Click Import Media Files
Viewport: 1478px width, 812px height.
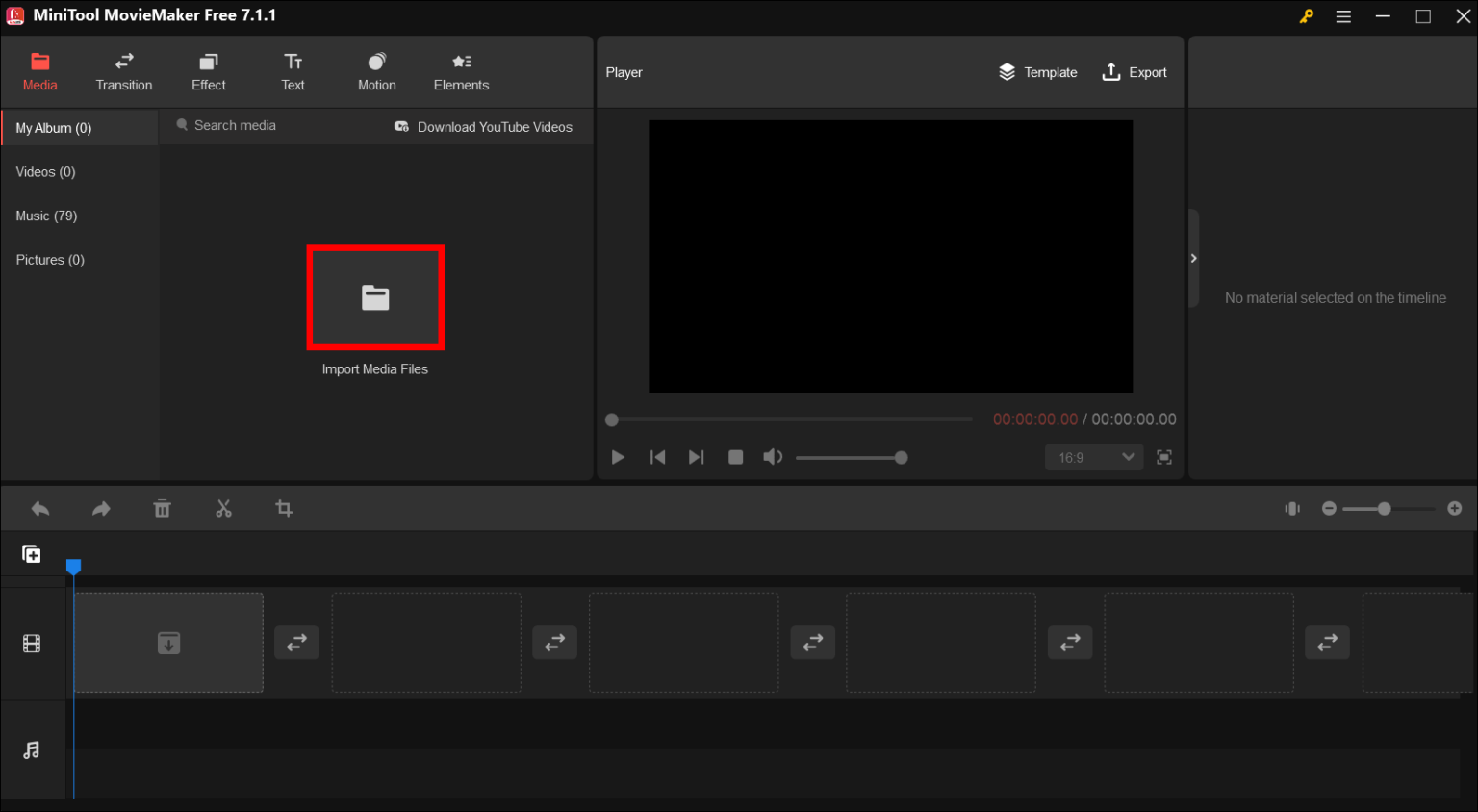(375, 298)
